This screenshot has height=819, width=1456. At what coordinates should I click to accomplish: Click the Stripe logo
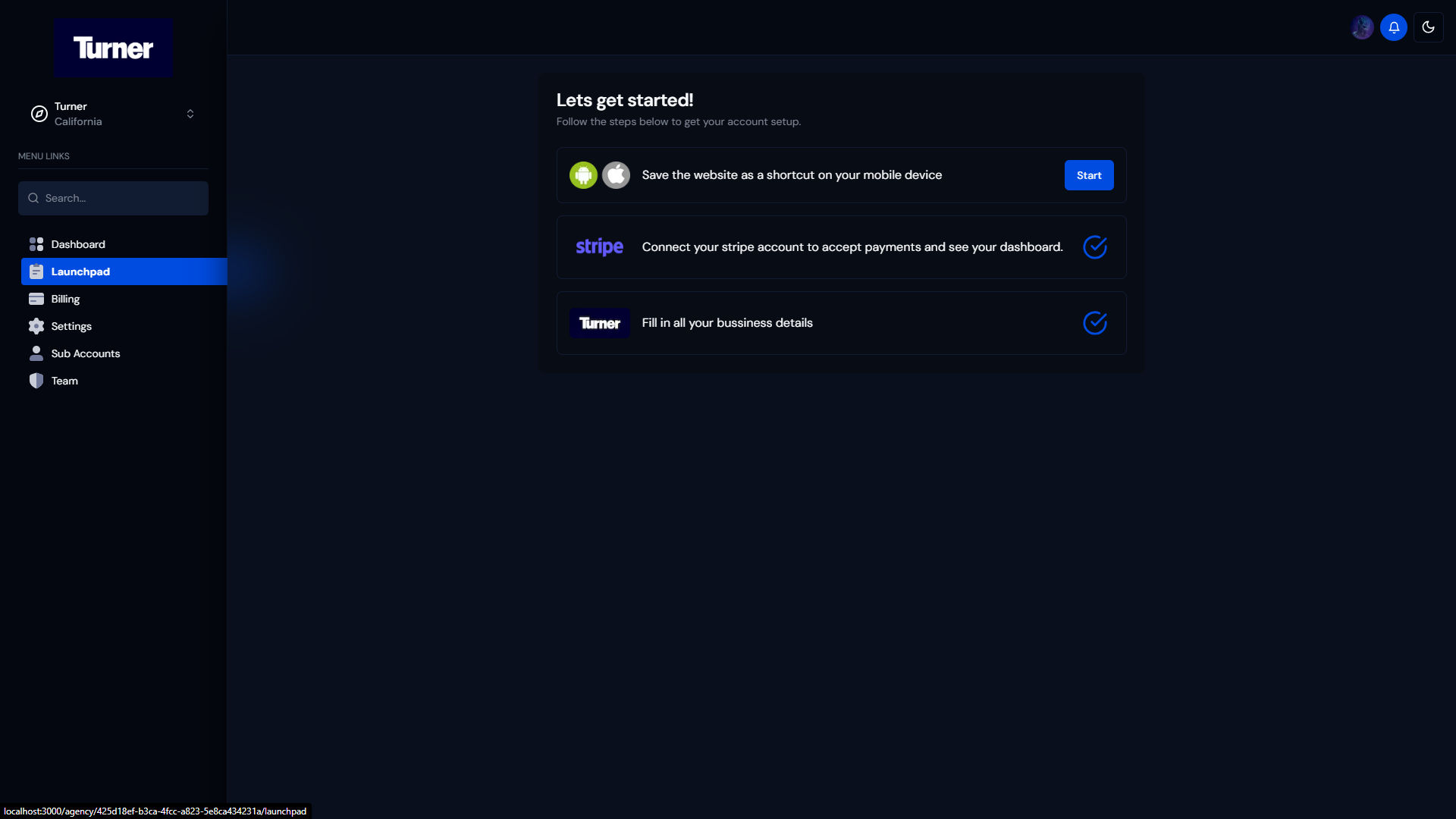click(599, 247)
